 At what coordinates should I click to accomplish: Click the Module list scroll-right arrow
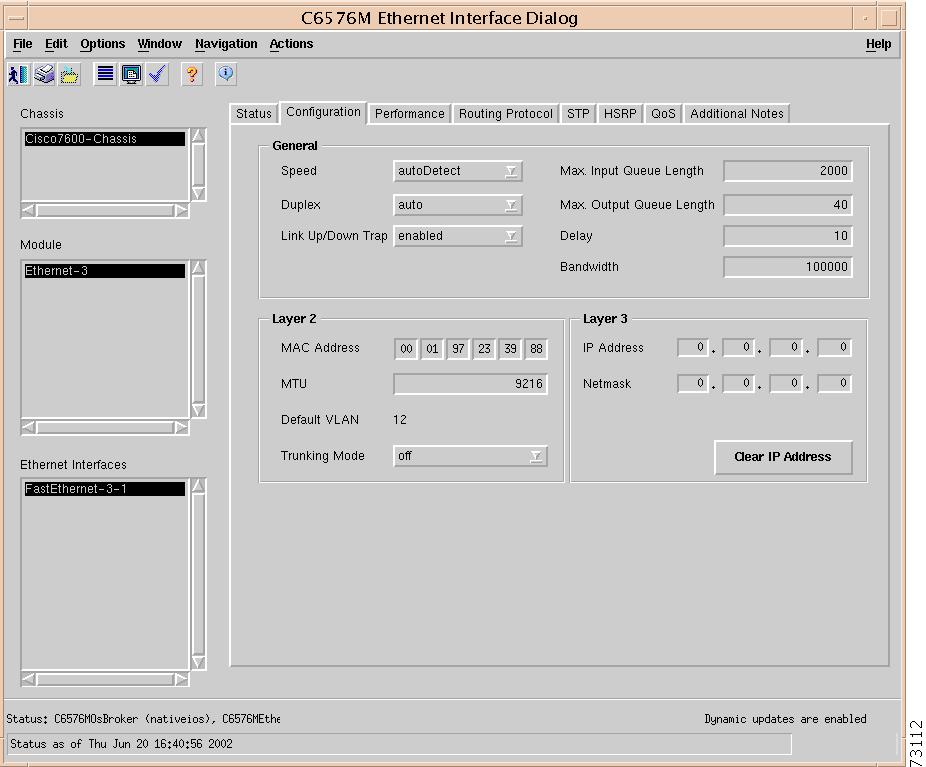pyautogui.click(x=181, y=427)
